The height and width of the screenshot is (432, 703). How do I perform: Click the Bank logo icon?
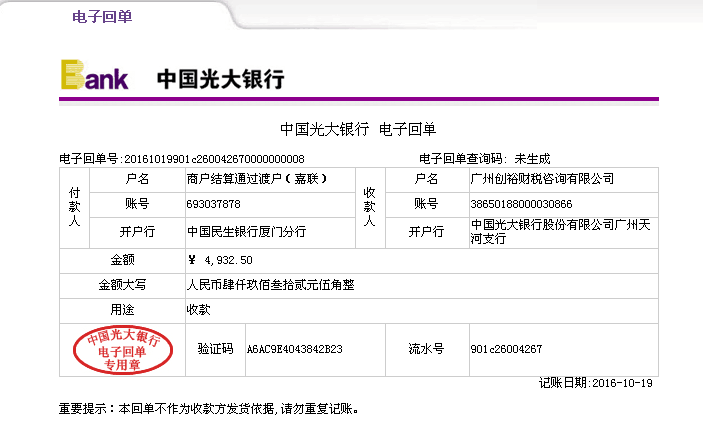(x=95, y=76)
